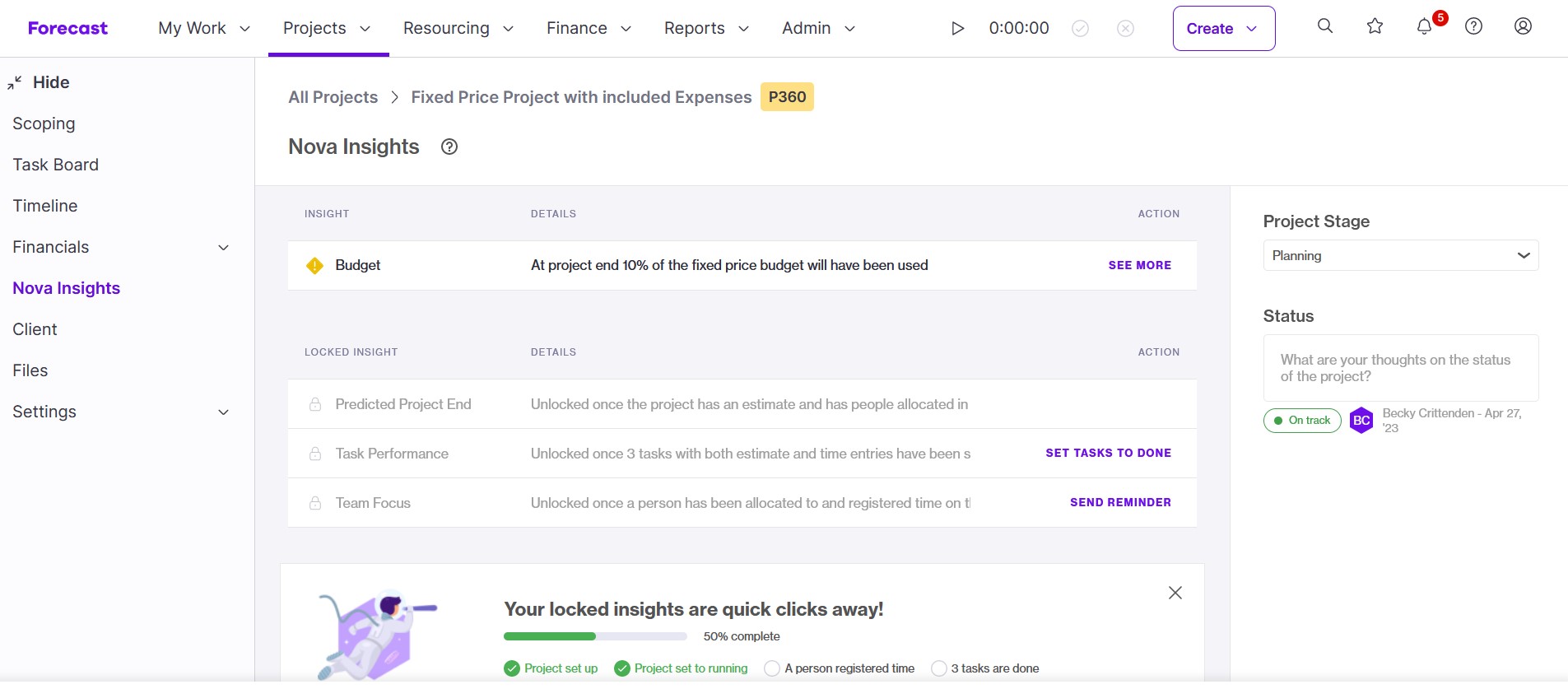
Task: Open Client in sidebar
Action: pos(35,329)
